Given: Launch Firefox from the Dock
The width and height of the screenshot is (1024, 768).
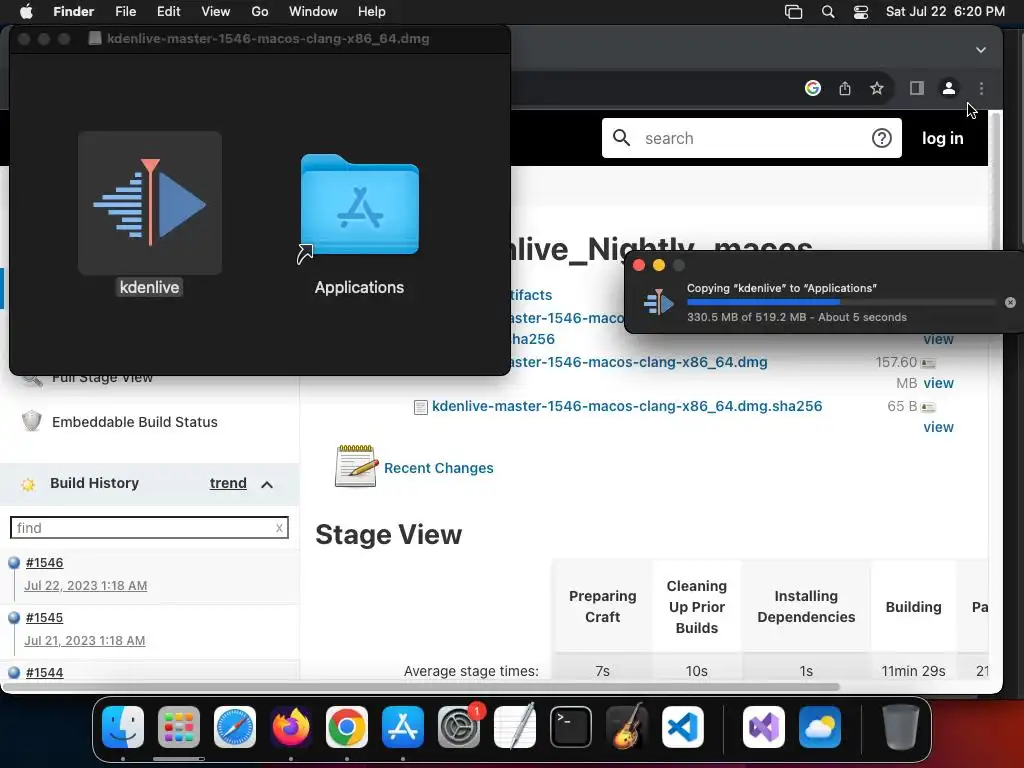Looking at the screenshot, I should [291, 727].
